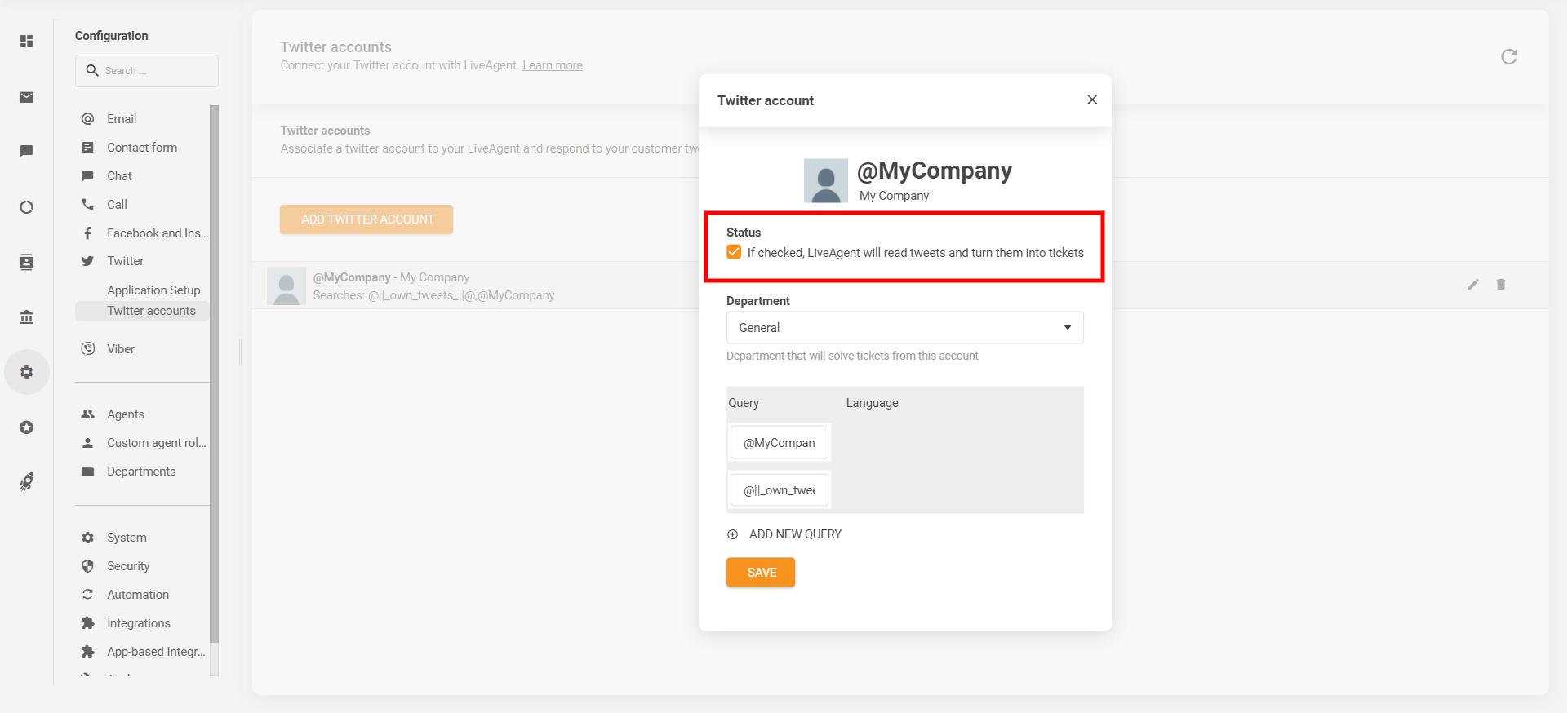
Task: Expand the Automation section in the sidebar
Action: (x=138, y=595)
